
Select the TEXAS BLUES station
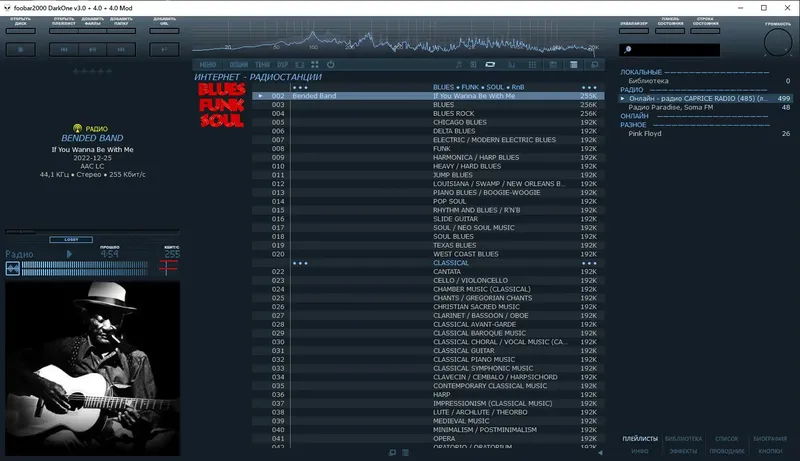428,245
